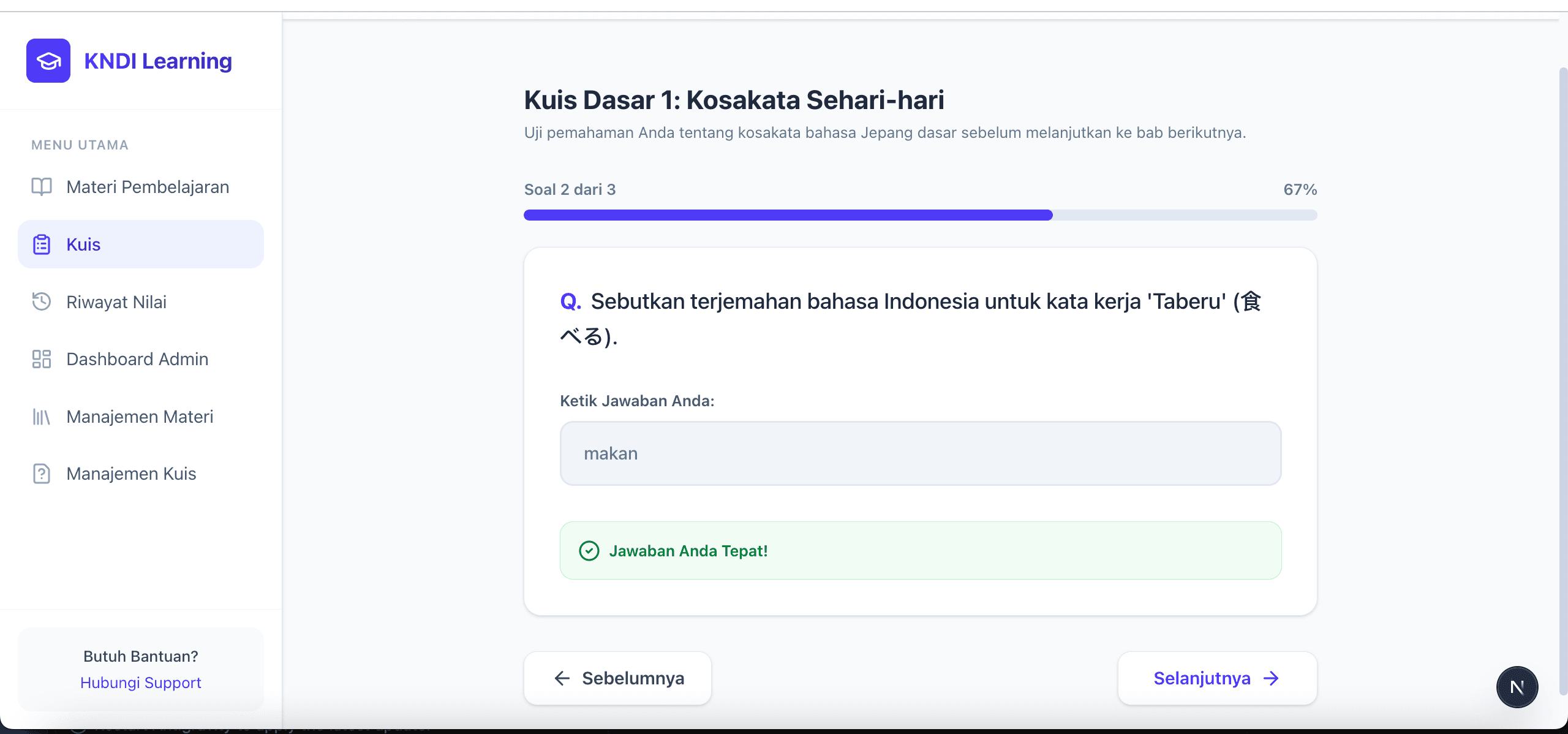The width and height of the screenshot is (1568, 734).
Task: Click the quiz description subtitle text
Action: 885,133
